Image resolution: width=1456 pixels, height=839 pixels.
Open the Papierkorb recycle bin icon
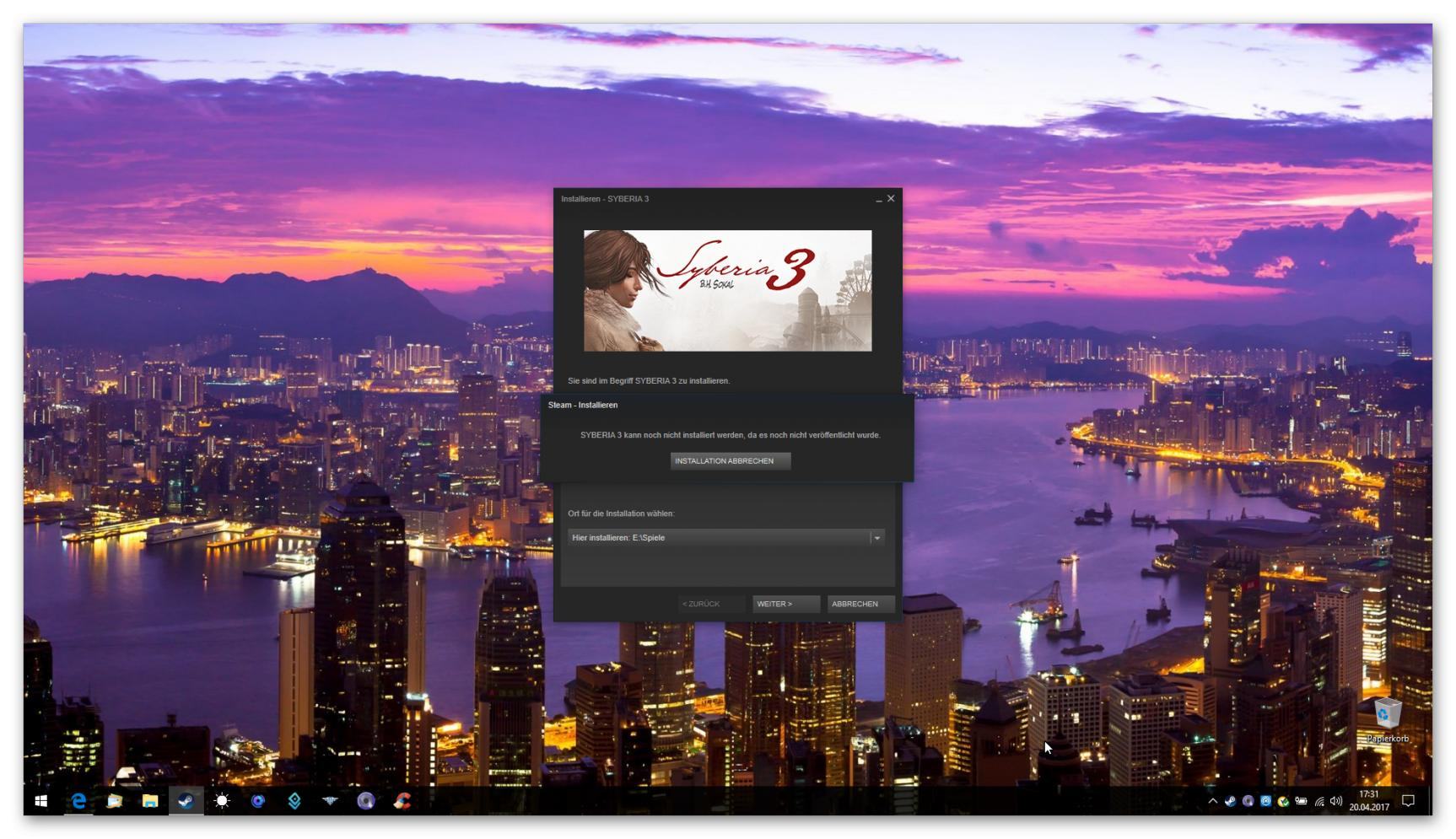(x=1388, y=719)
